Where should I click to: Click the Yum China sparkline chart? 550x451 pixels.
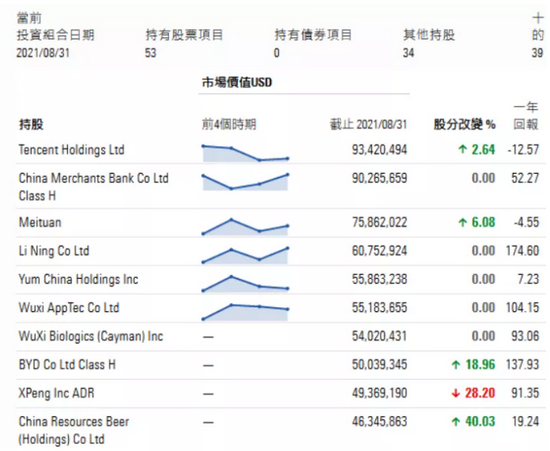pyautogui.click(x=245, y=283)
